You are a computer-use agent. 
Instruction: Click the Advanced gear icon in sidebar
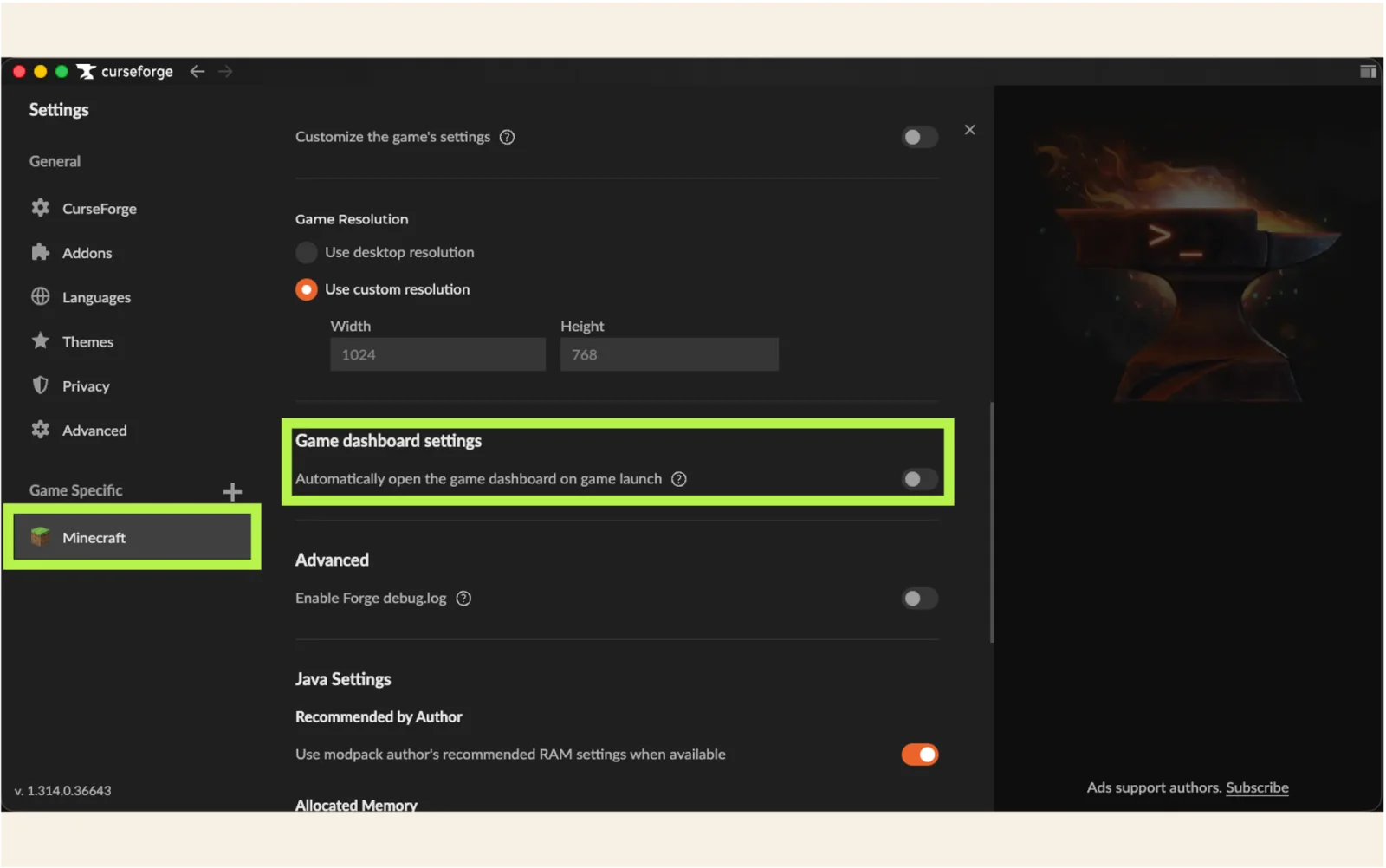click(40, 430)
